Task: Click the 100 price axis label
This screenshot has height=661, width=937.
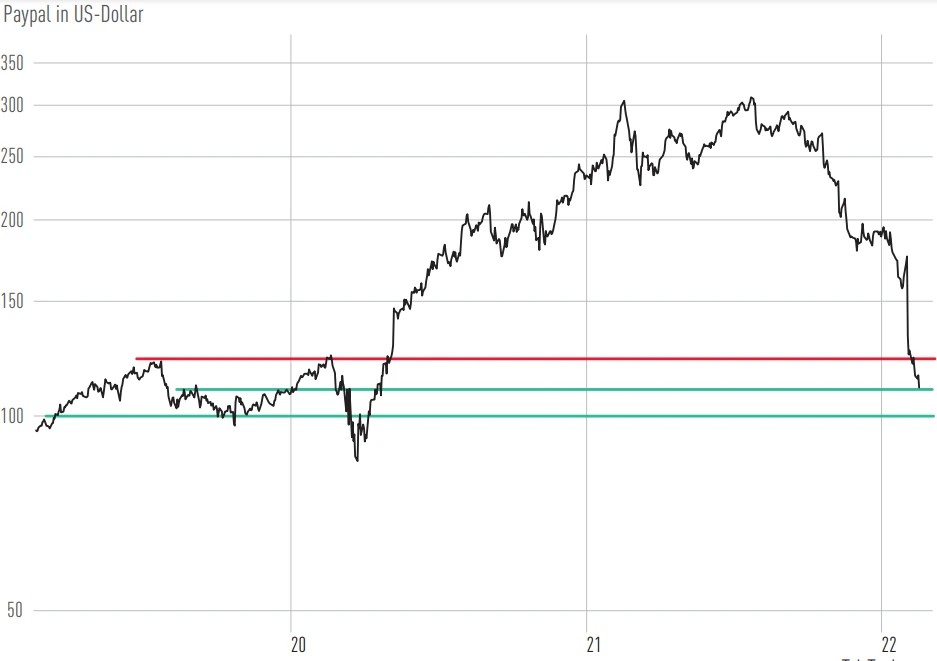Action: [15, 416]
